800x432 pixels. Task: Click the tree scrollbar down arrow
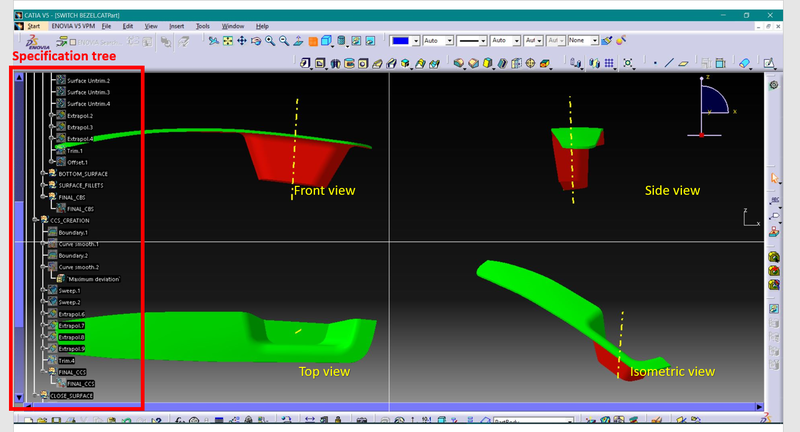click(18, 398)
